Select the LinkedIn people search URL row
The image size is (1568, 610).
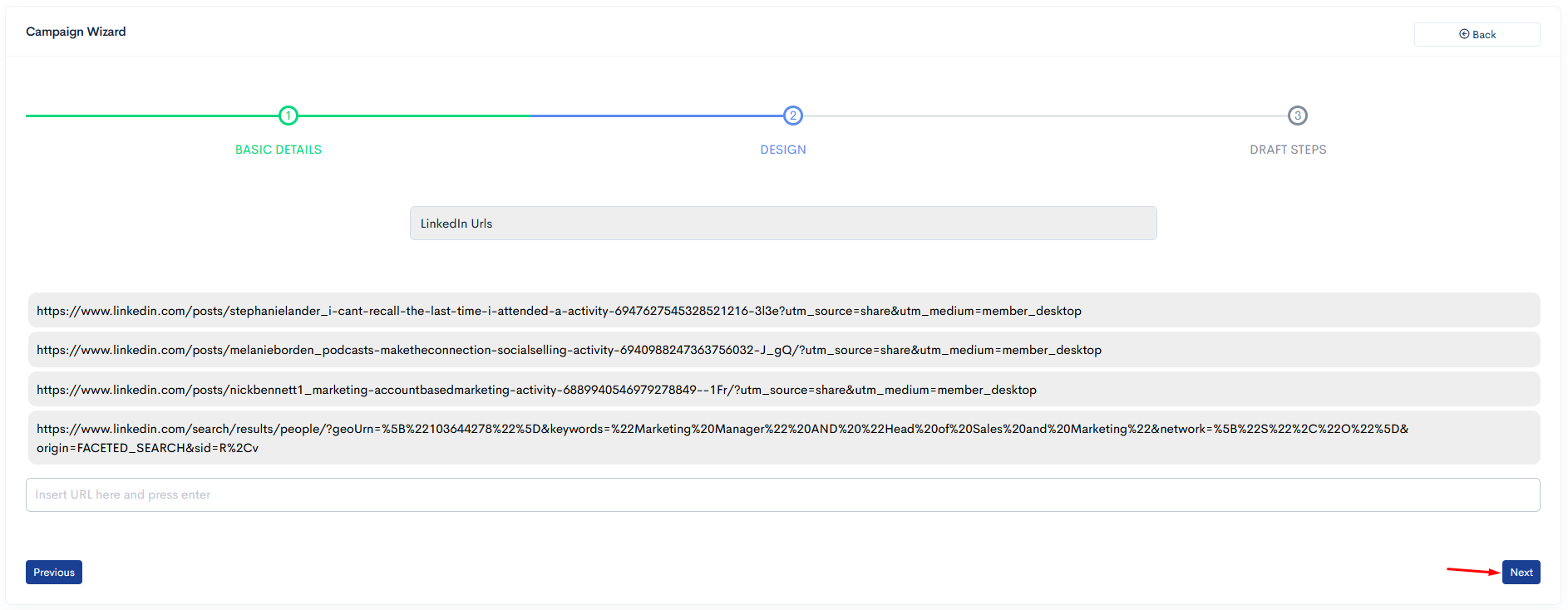coord(784,438)
